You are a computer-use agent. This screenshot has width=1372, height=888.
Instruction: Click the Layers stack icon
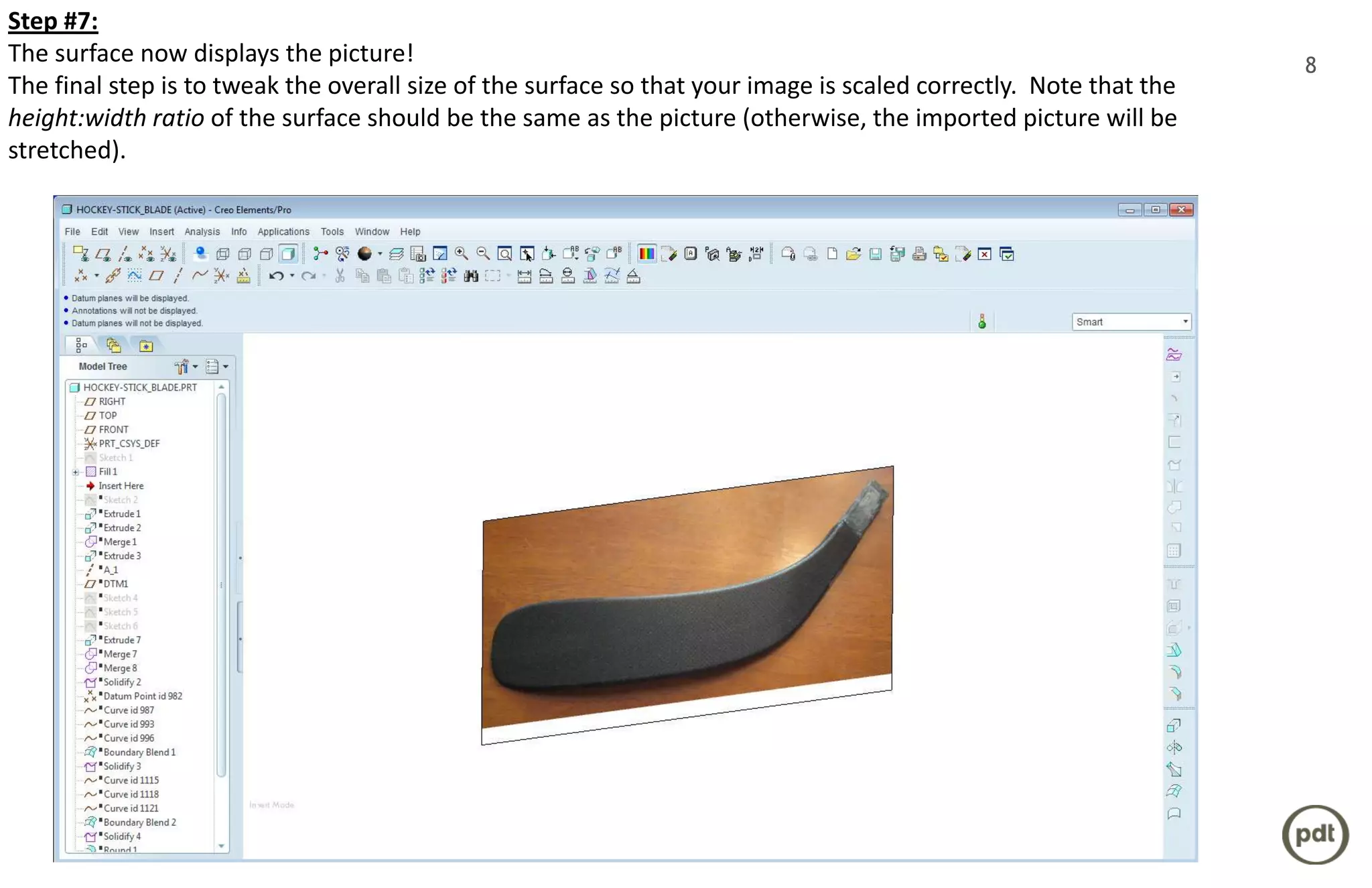click(396, 254)
